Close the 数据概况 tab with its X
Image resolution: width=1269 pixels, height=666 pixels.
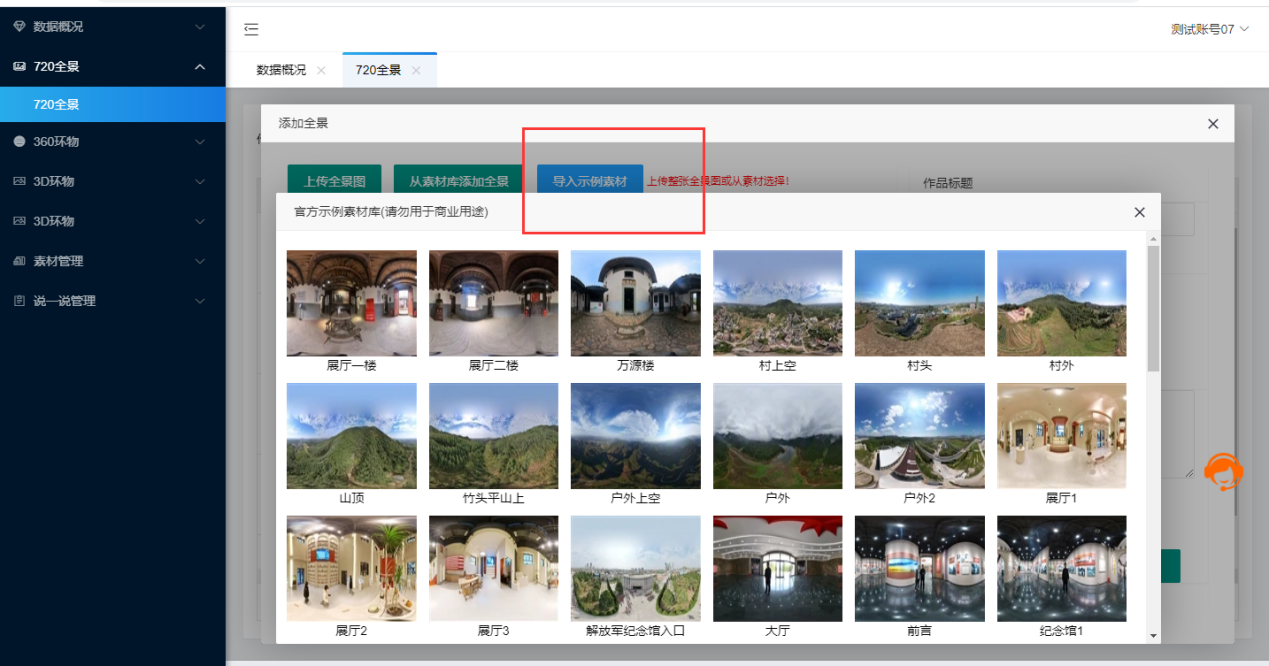[321, 70]
